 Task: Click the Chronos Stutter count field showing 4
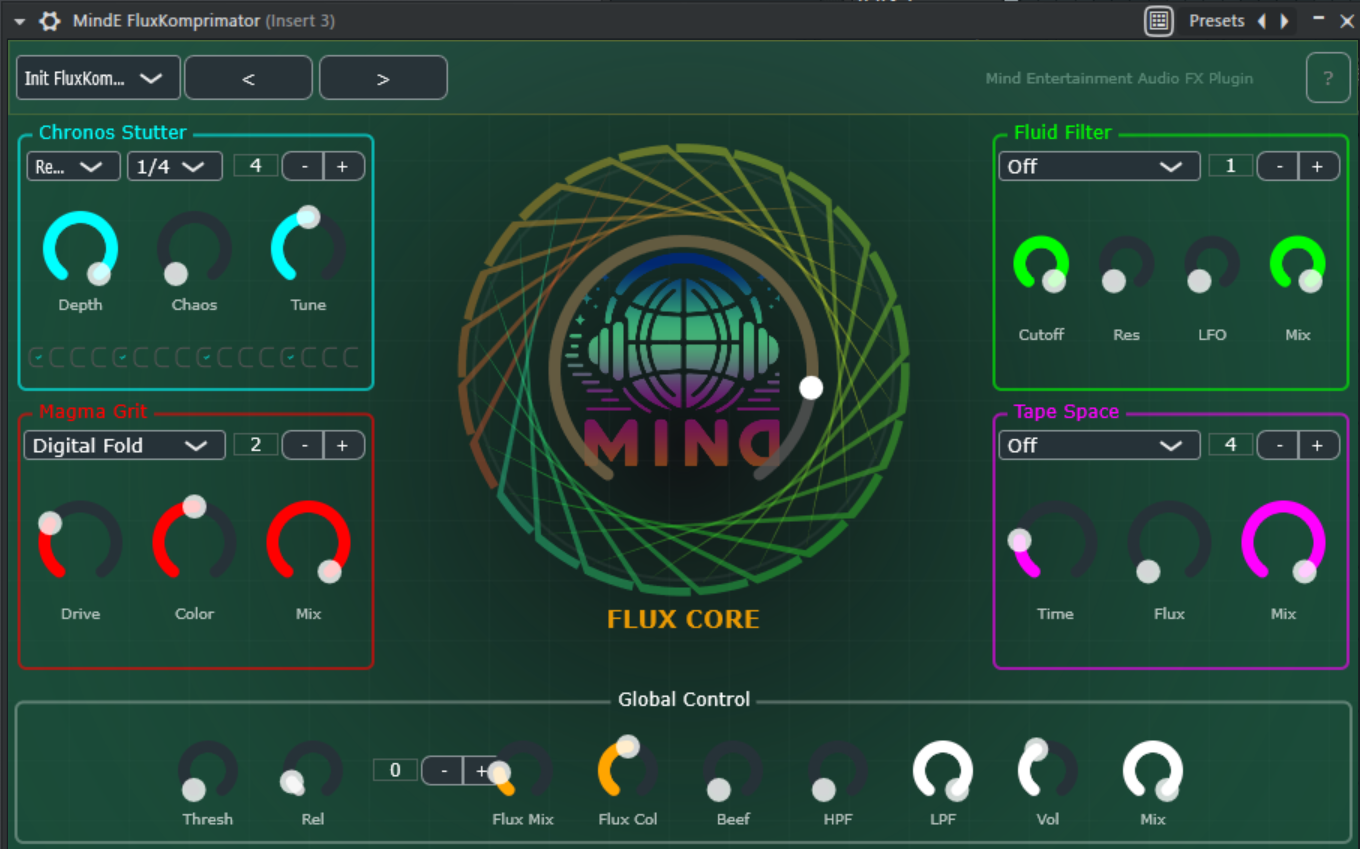[255, 165]
